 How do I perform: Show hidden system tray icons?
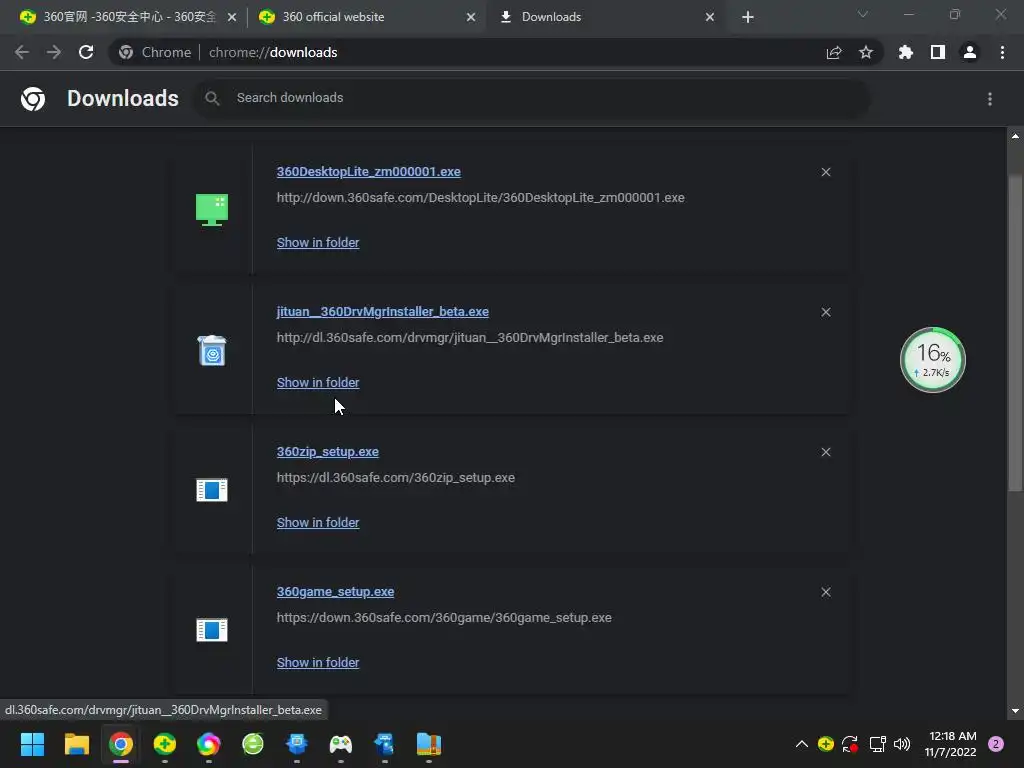coord(802,744)
